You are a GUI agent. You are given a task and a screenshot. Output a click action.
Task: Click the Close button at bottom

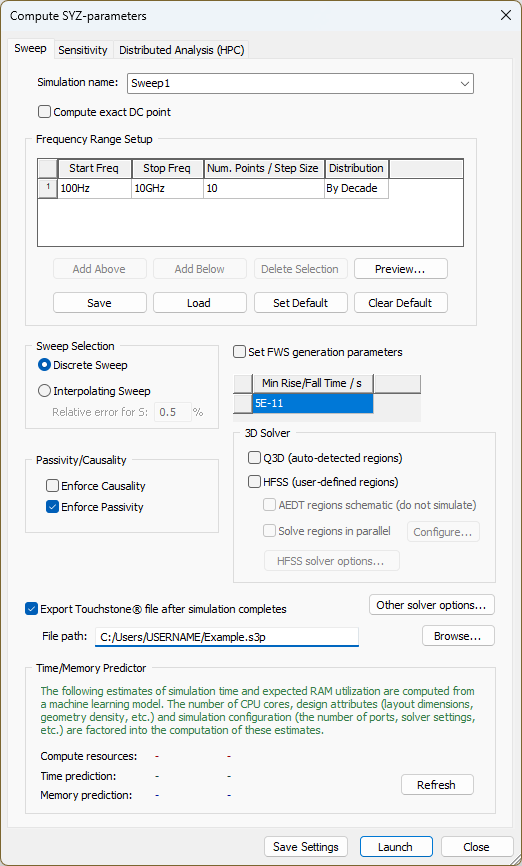(x=477, y=847)
